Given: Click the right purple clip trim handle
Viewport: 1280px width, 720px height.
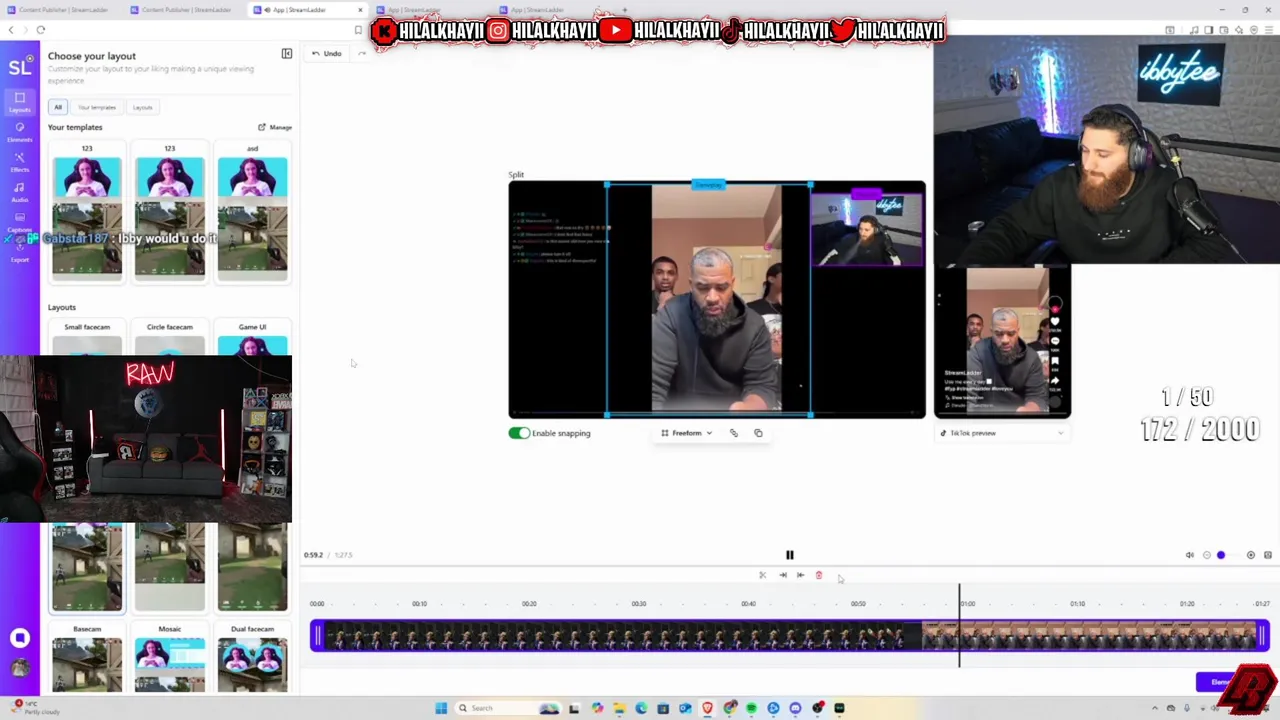Looking at the screenshot, I should (x=1263, y=636).
